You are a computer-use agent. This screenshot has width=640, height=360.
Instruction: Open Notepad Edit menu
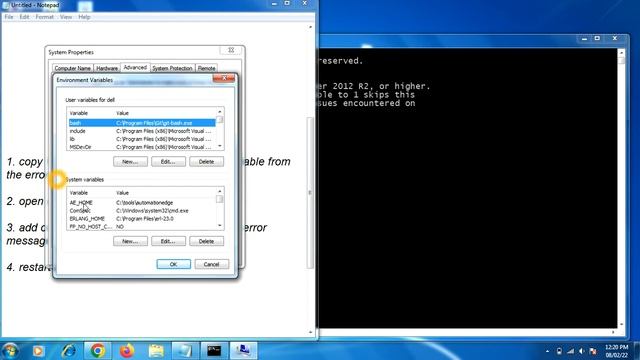pyautogui.click(x=24, y=17)
